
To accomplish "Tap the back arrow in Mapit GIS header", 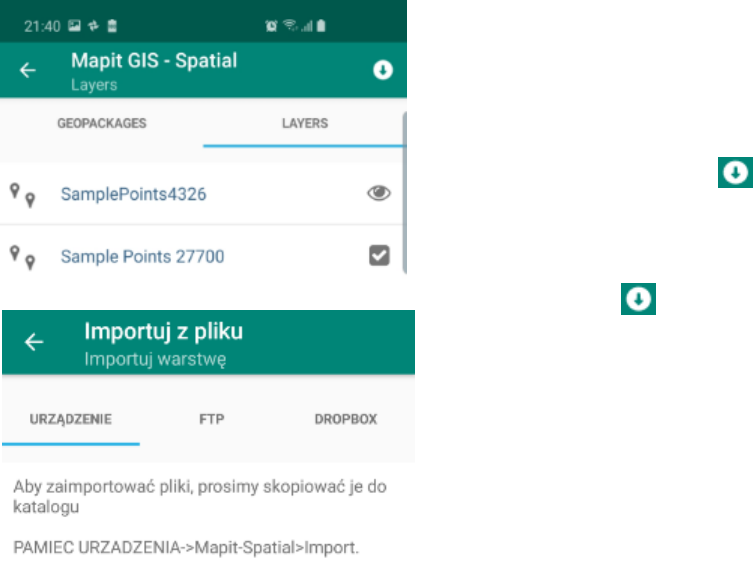I will point(27,70).
